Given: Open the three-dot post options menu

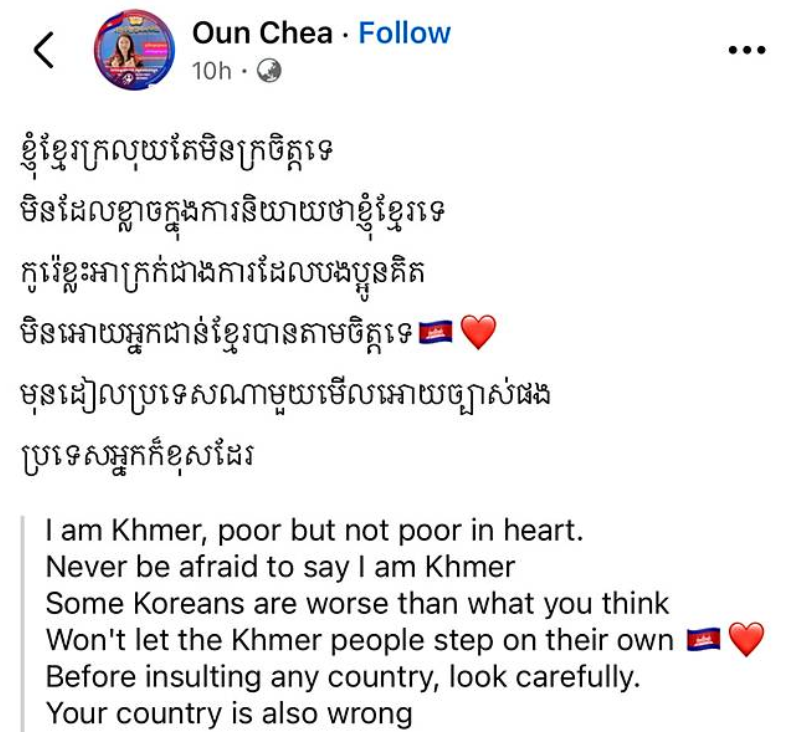Looking at the screenshot, I should (746, 50).
